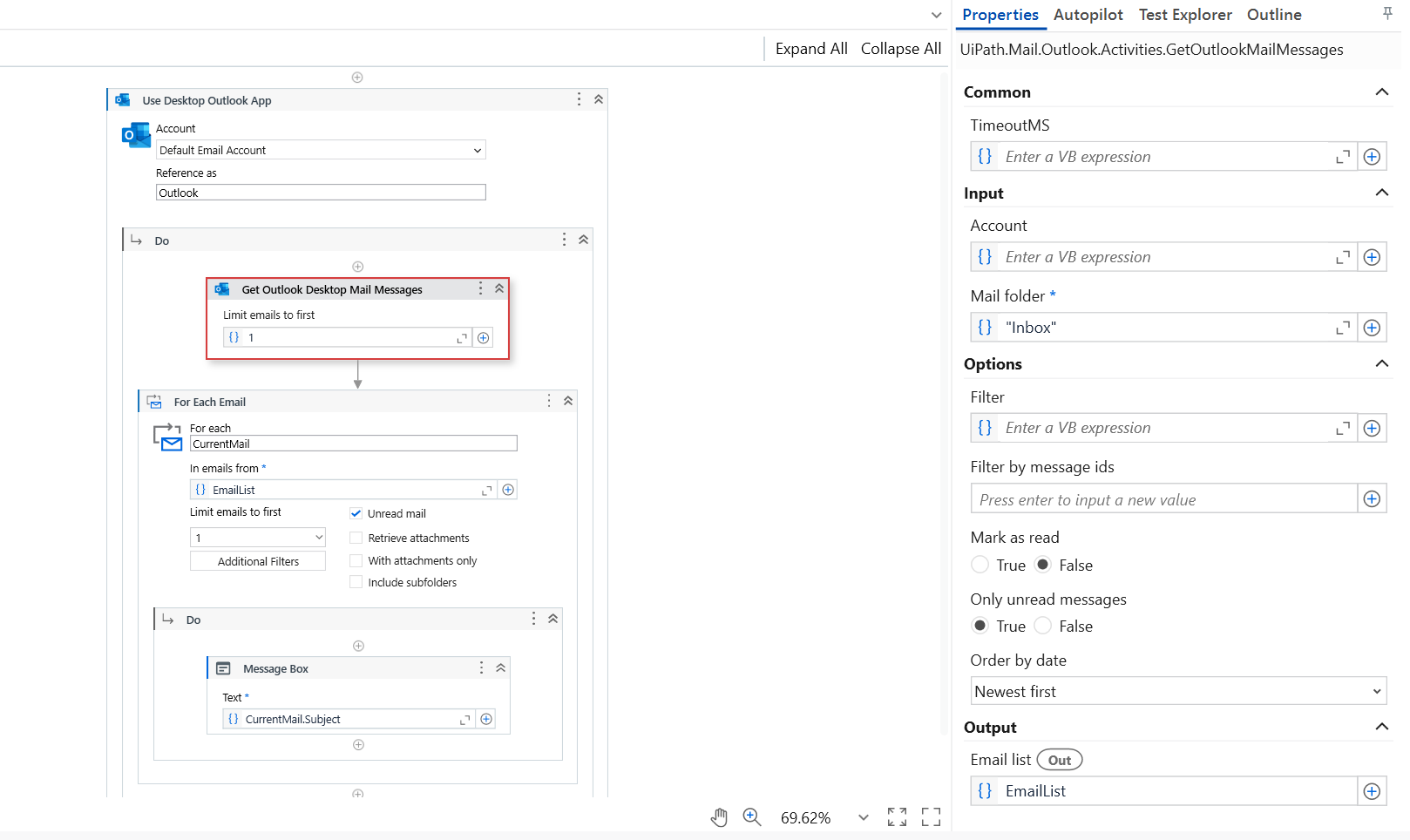Open expression editor for Mail folder field
This screenshot has height=840, width=1410.
point(1343,328)
